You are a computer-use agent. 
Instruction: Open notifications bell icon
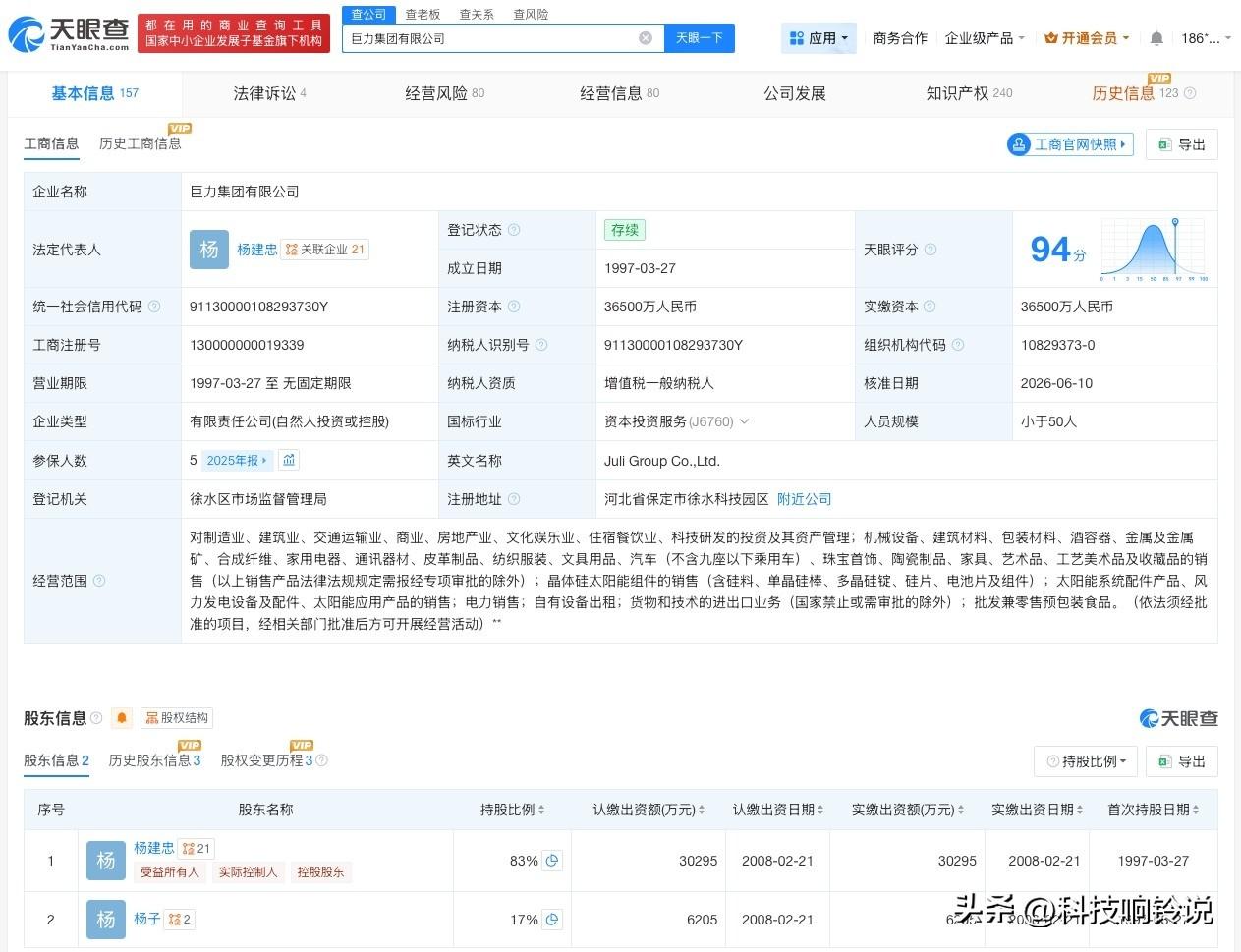click(1156, 38)
